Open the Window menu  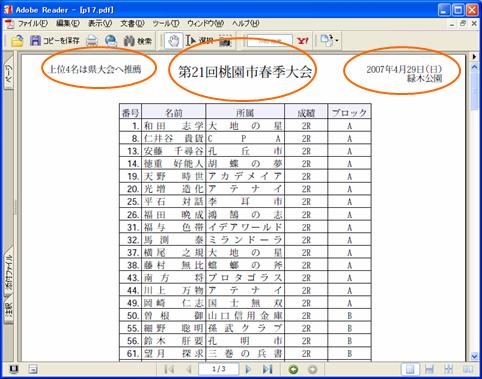(205, 23)
